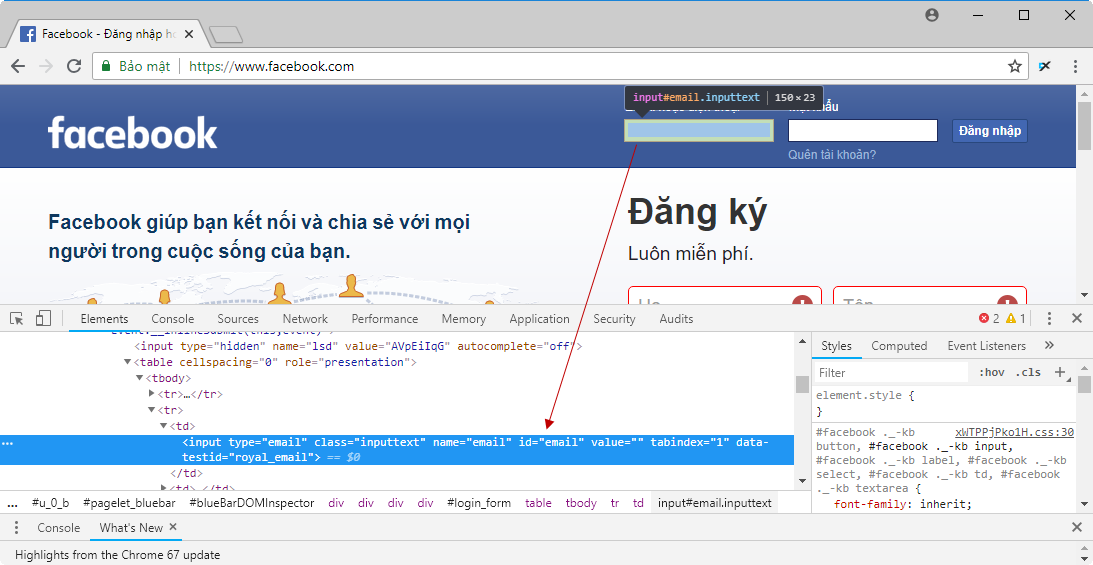This screenshot has width=1093, height=565.
Task: Switch to the Network tab
Action: coord(305,319)
